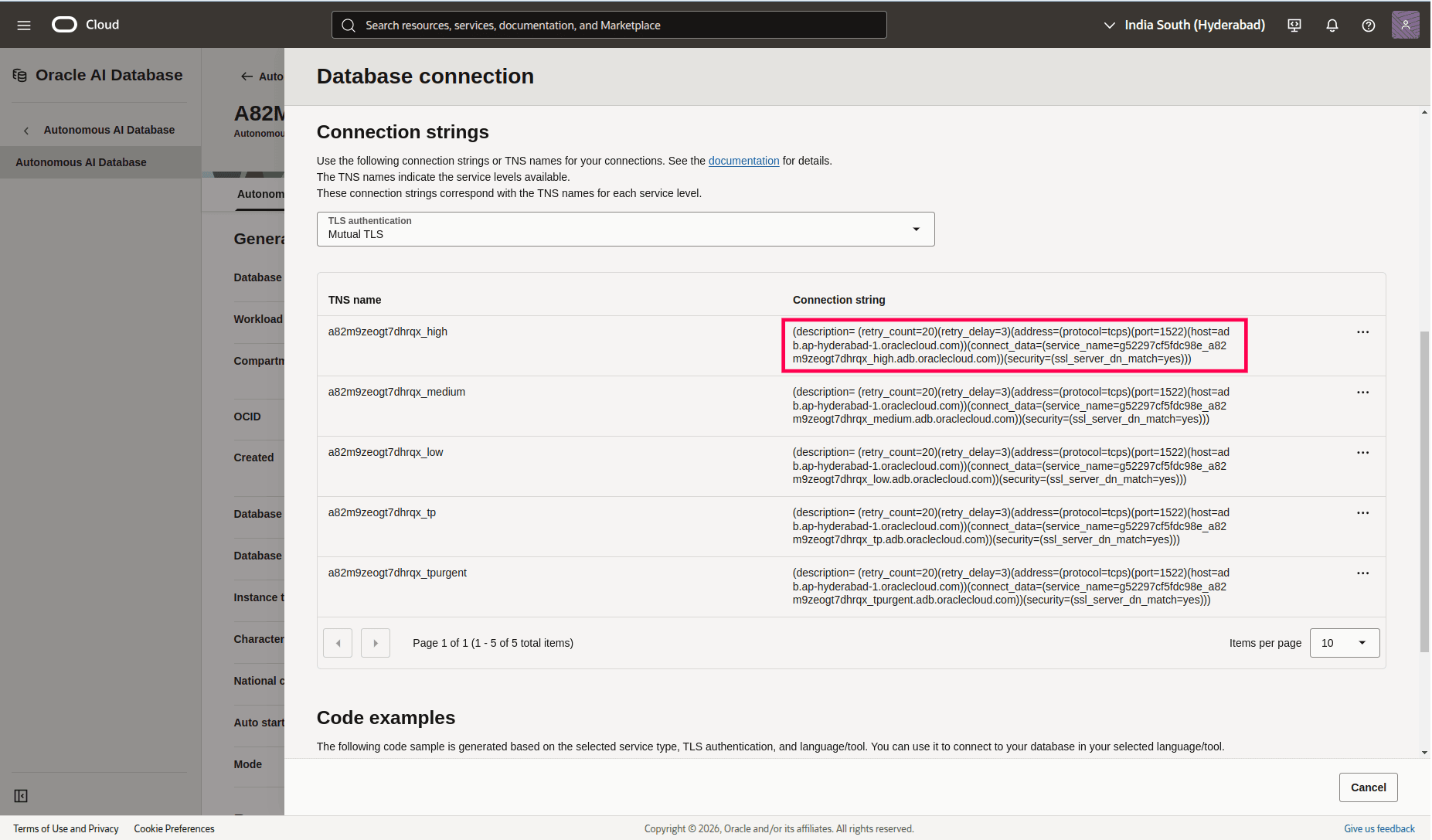The image size is (1432, 840).
Task: Select the a82m9zeogt7dhrqx_high TNS name
Action: [388, 332]
